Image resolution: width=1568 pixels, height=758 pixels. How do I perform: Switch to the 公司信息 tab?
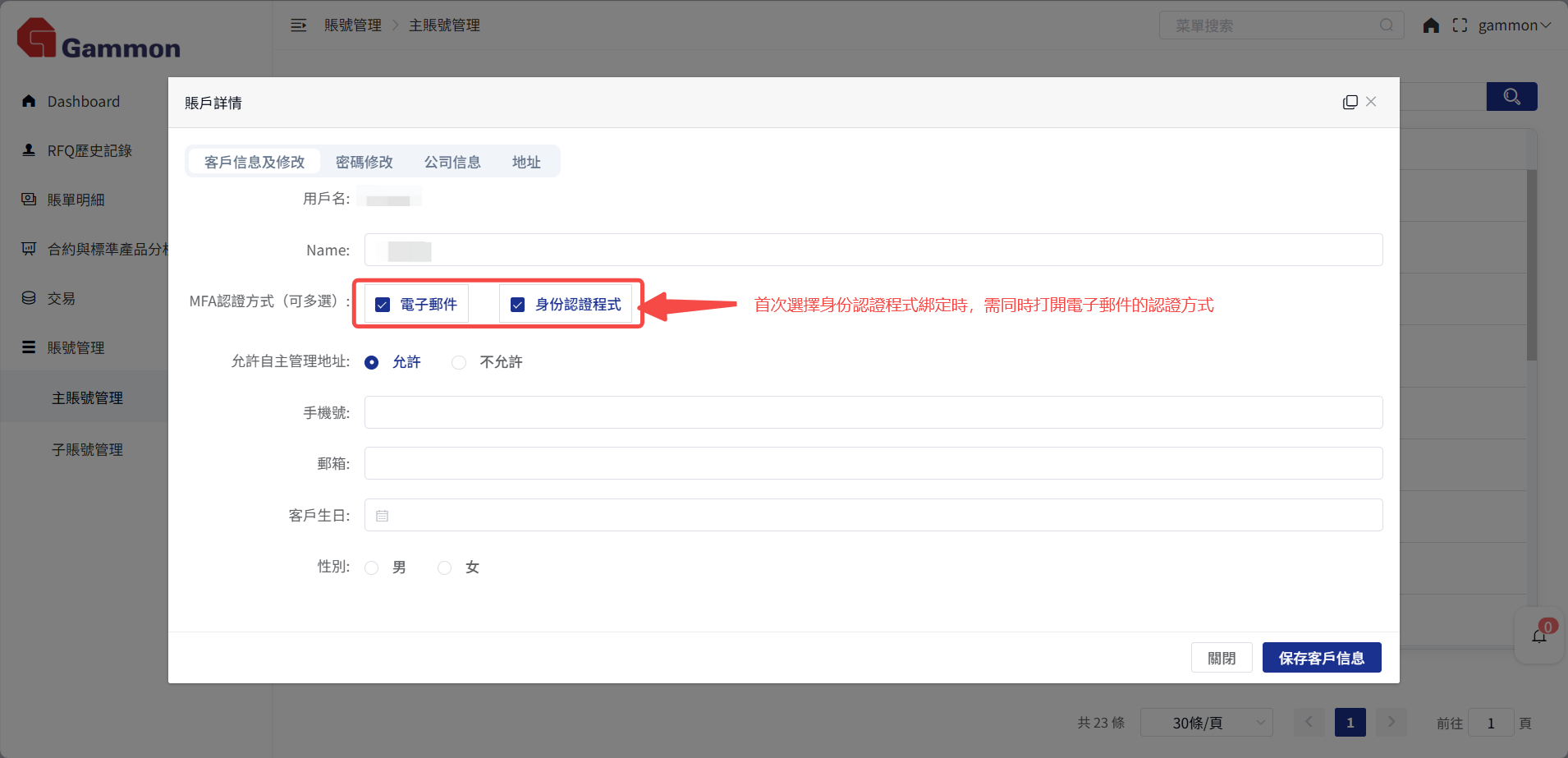click(452, 162)
